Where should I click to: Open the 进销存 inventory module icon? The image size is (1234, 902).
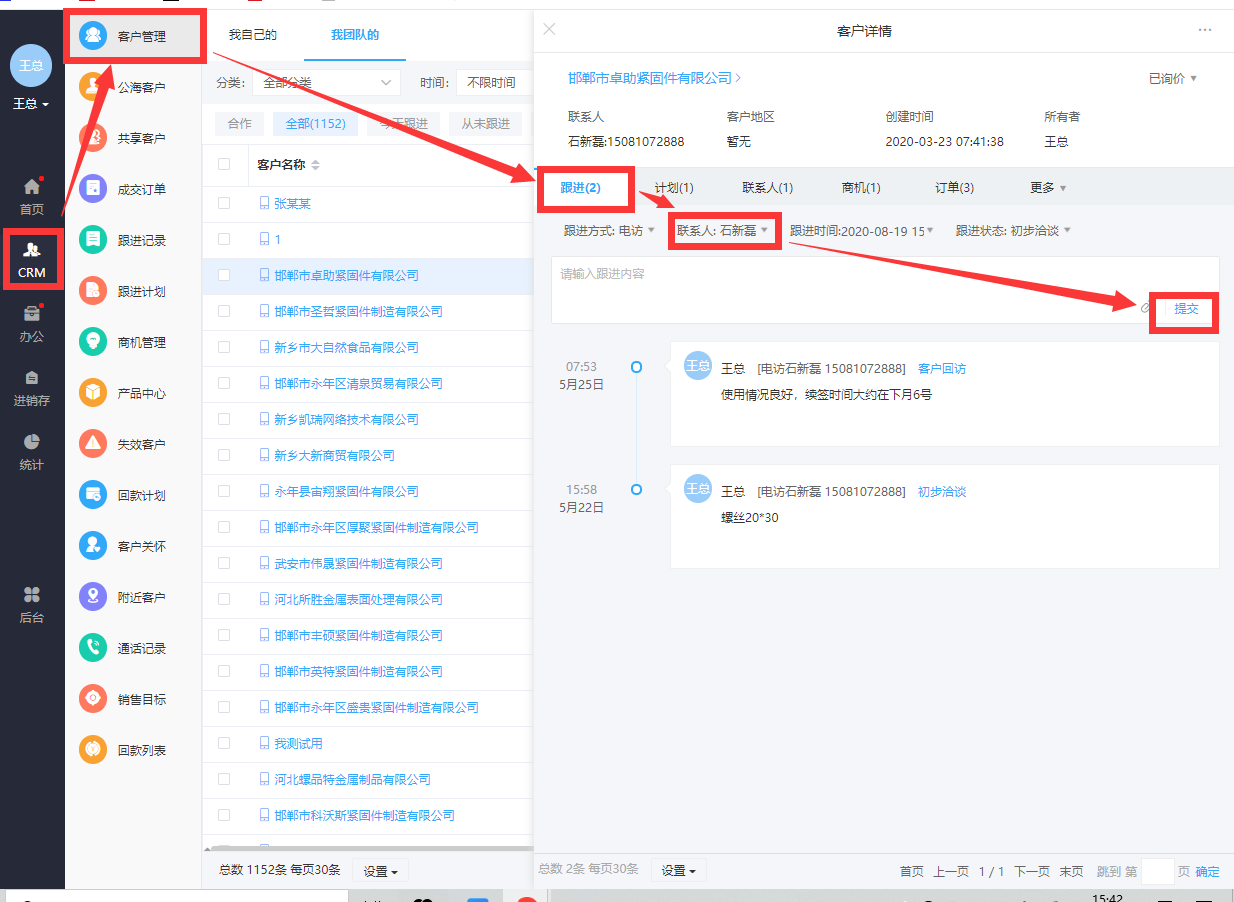(32, 378)
